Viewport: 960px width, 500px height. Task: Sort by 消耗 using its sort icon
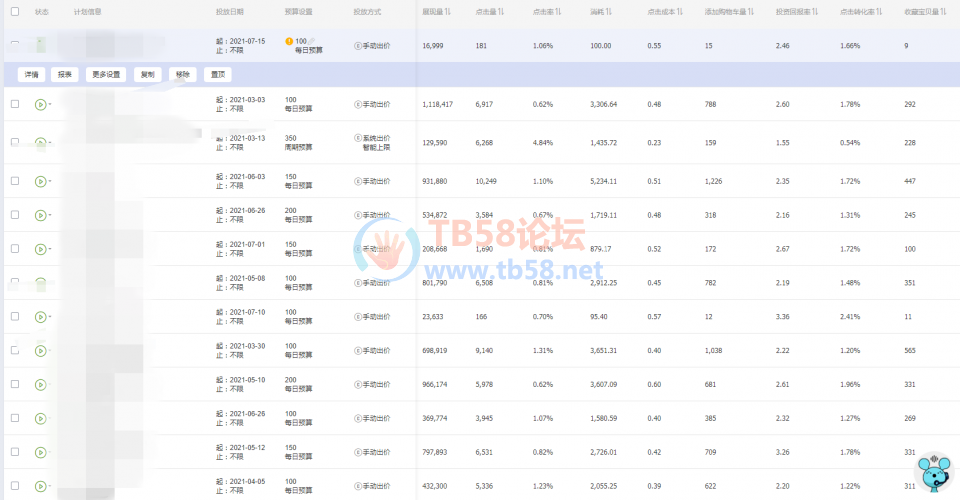[x=609, y=12]
